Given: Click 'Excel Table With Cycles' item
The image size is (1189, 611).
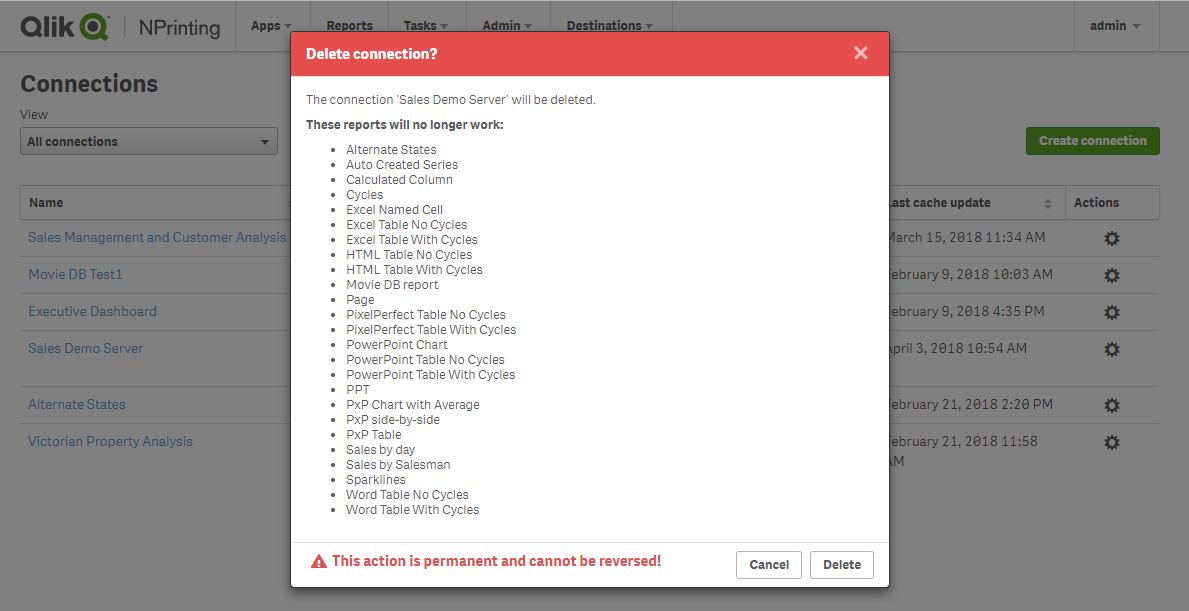Looking at the screenshot, I should (x=412, y=240).
